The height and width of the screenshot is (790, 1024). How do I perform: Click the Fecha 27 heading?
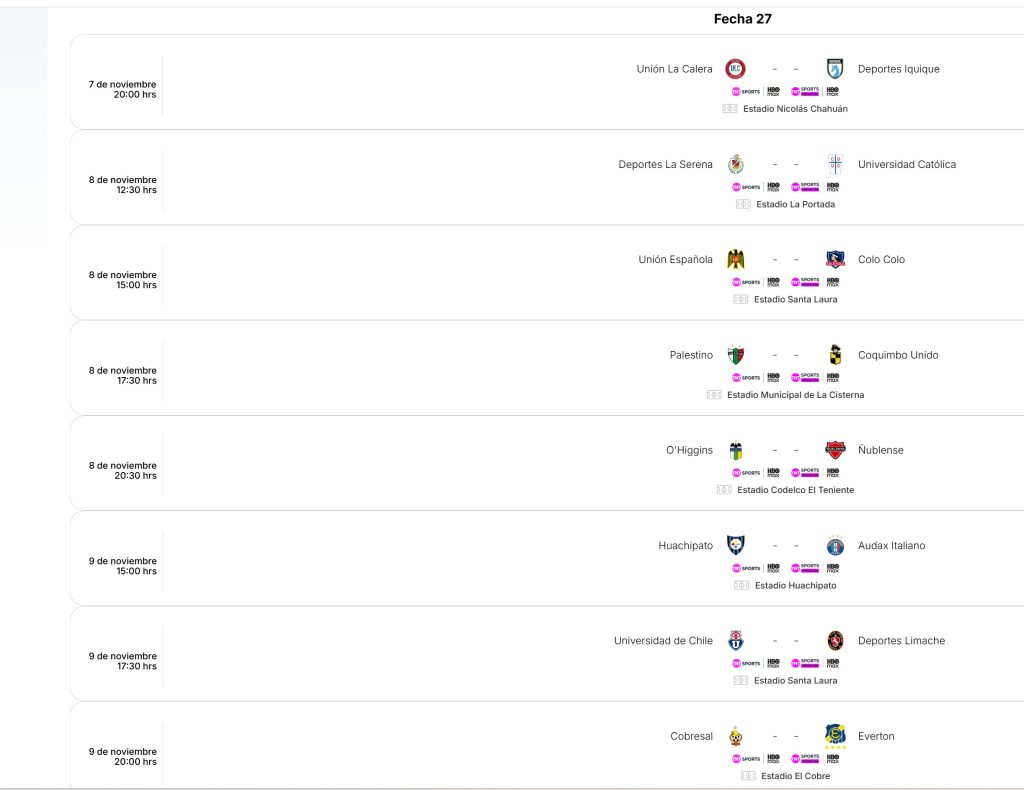(x=742, y=19)
